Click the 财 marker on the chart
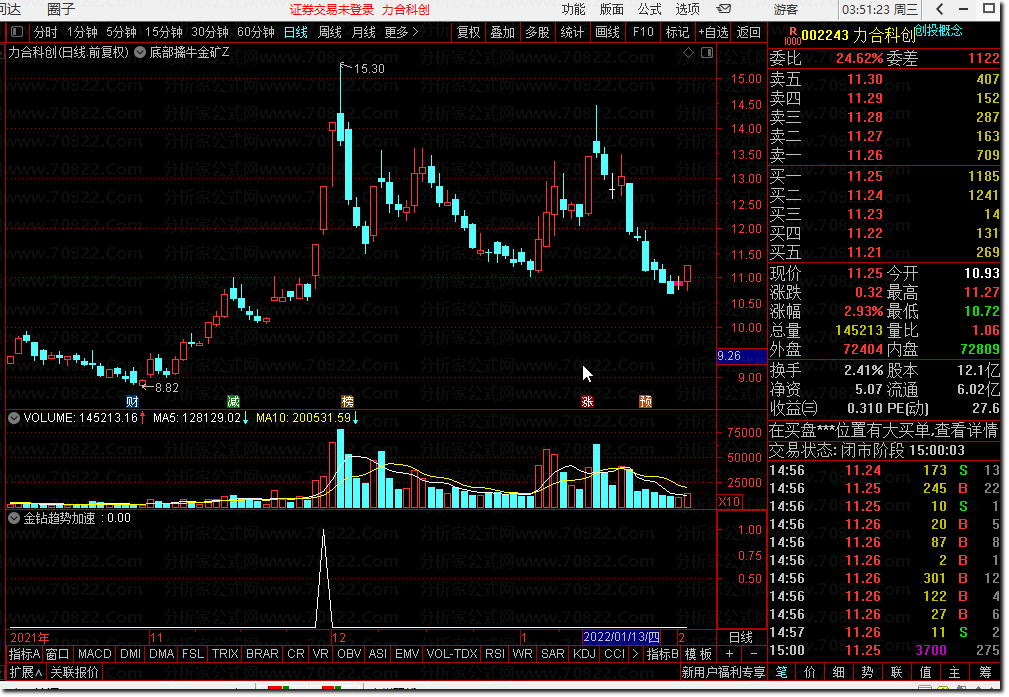 (132, 402)
